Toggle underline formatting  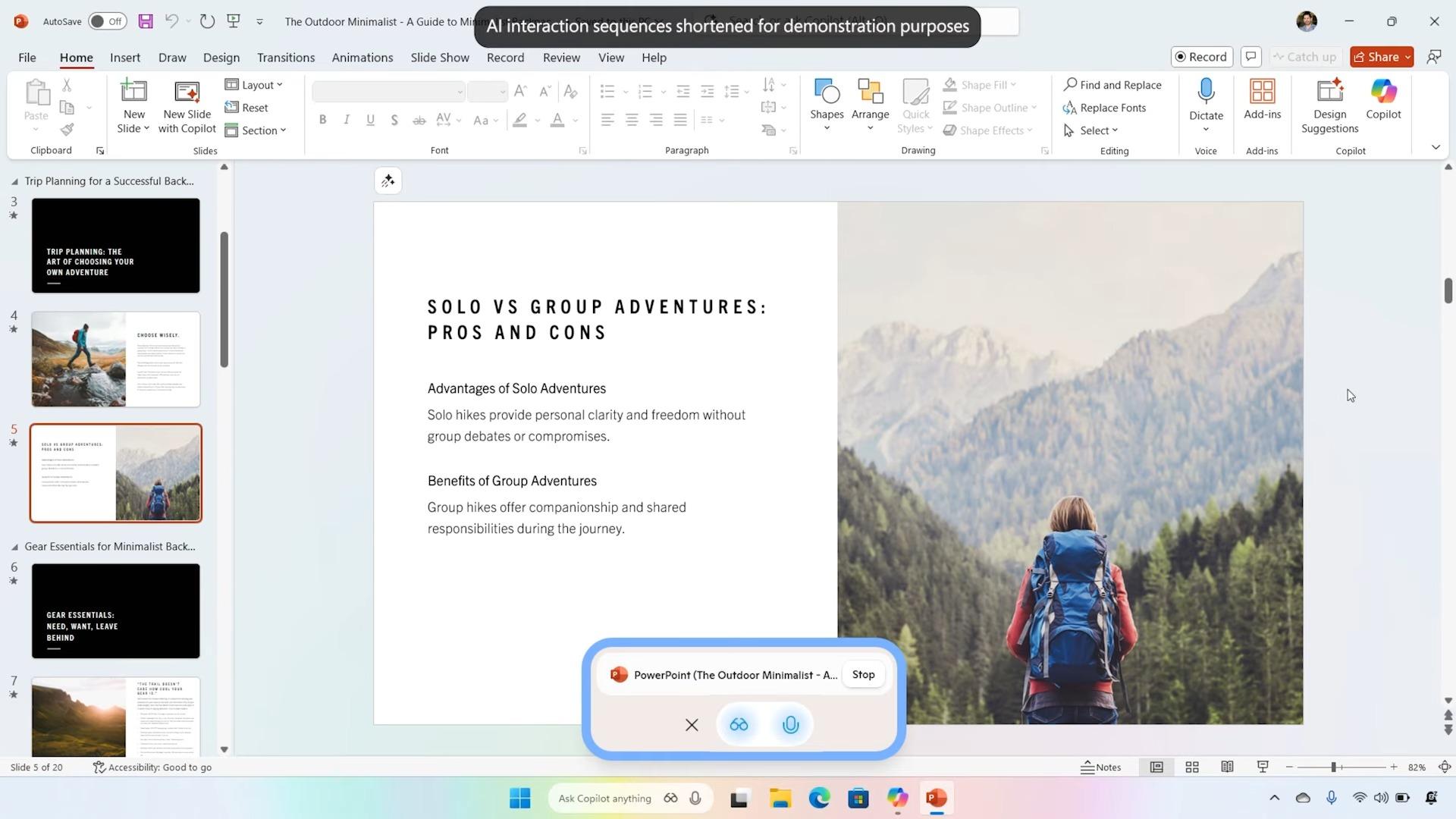[x=370, y=119]
